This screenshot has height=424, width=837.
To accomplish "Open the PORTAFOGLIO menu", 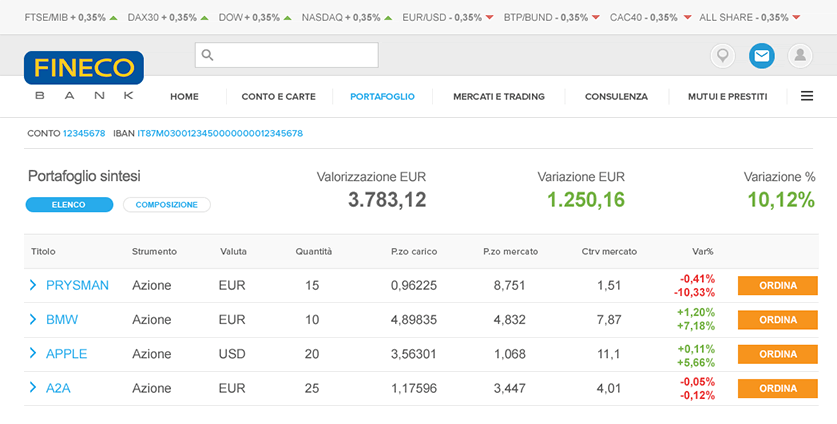I will coord(382,97).
